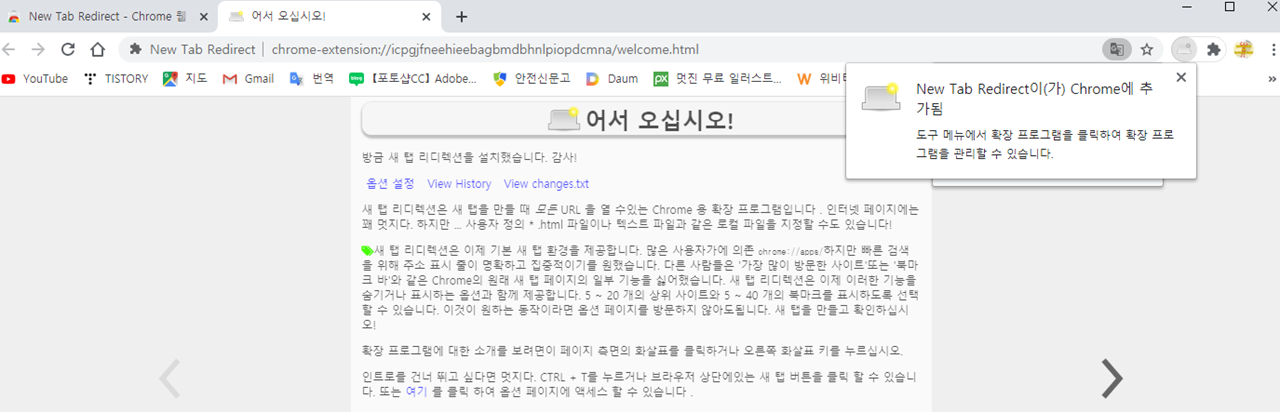Screen dimensions: 1280x412
Task: Open the 지도 maps bookmark
Action: pyautogui.click(x=185, y=78)
